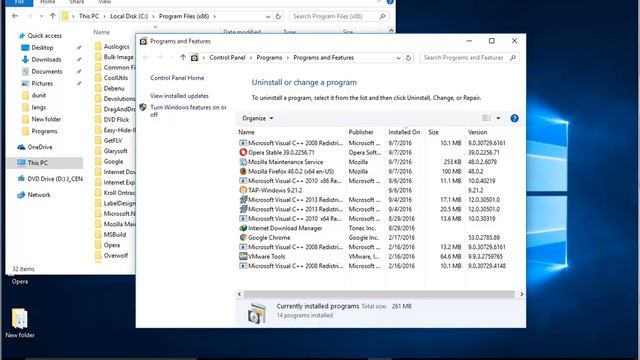Expand the chevron after Program Files (x86) breadcrumb
The width and height of the screenshot is (640, 360).
215,16
